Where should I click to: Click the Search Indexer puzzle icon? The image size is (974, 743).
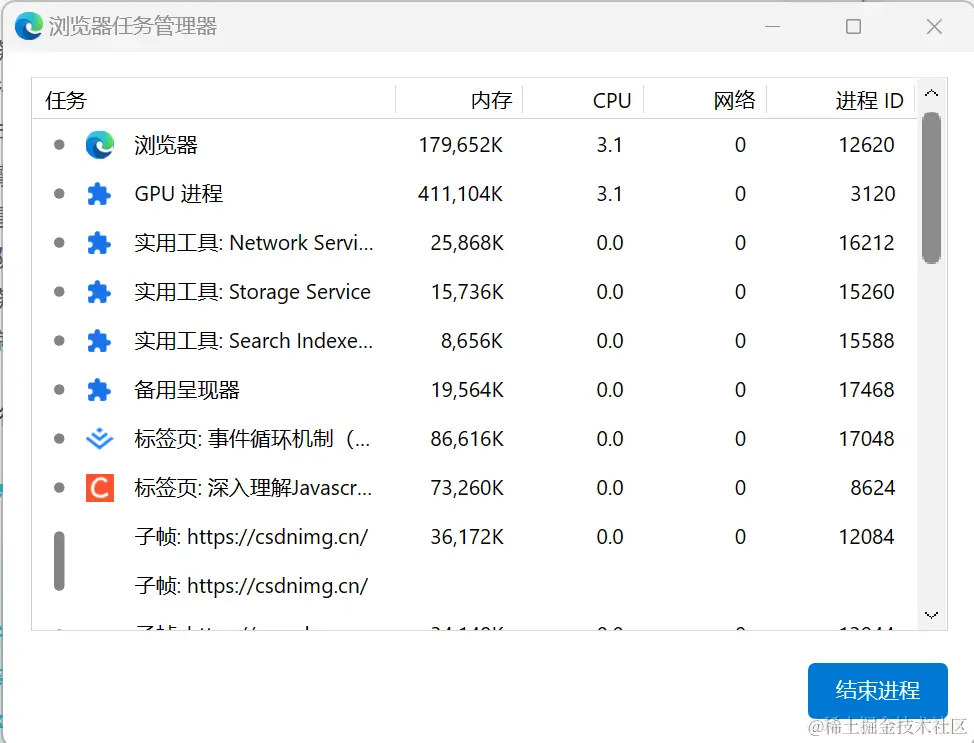pyautogui.click(x=99, y=341)
